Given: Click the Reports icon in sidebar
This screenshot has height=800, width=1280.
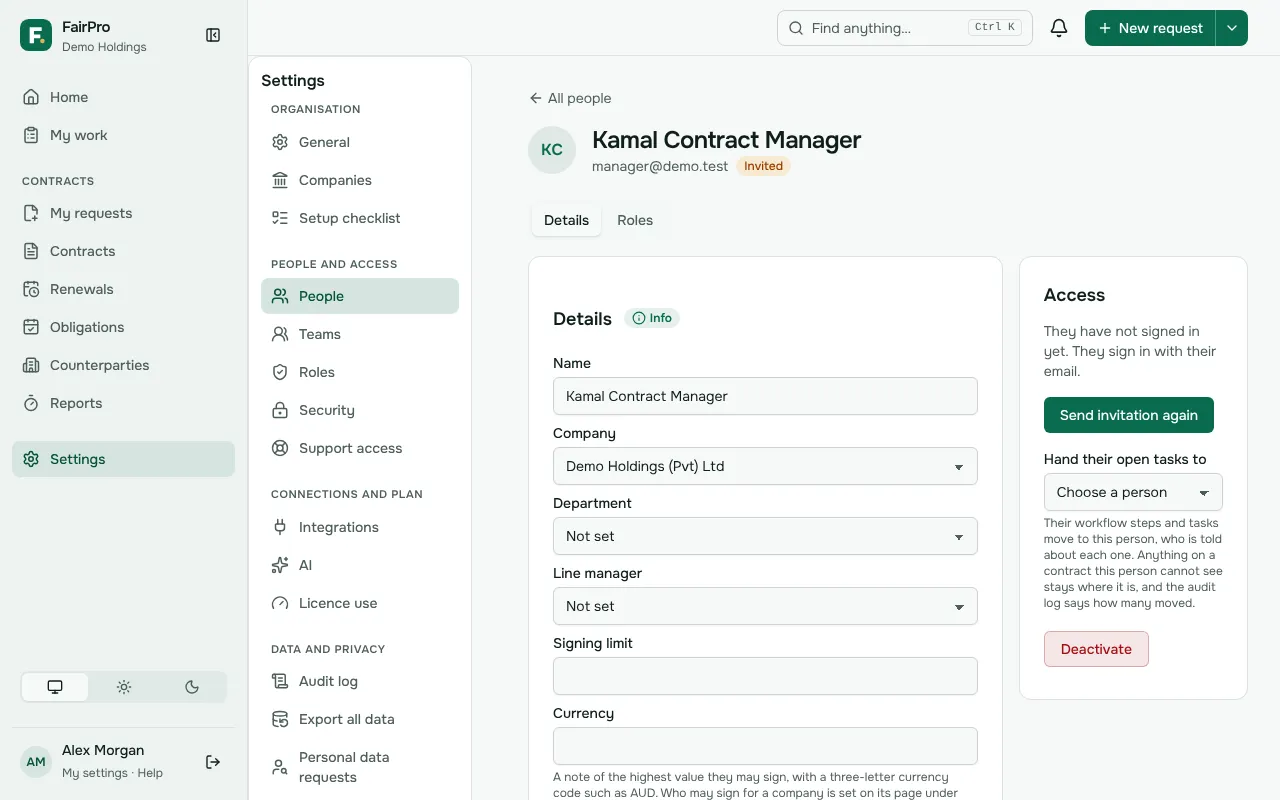Looking at the screenshot, I should coord(31,403).
